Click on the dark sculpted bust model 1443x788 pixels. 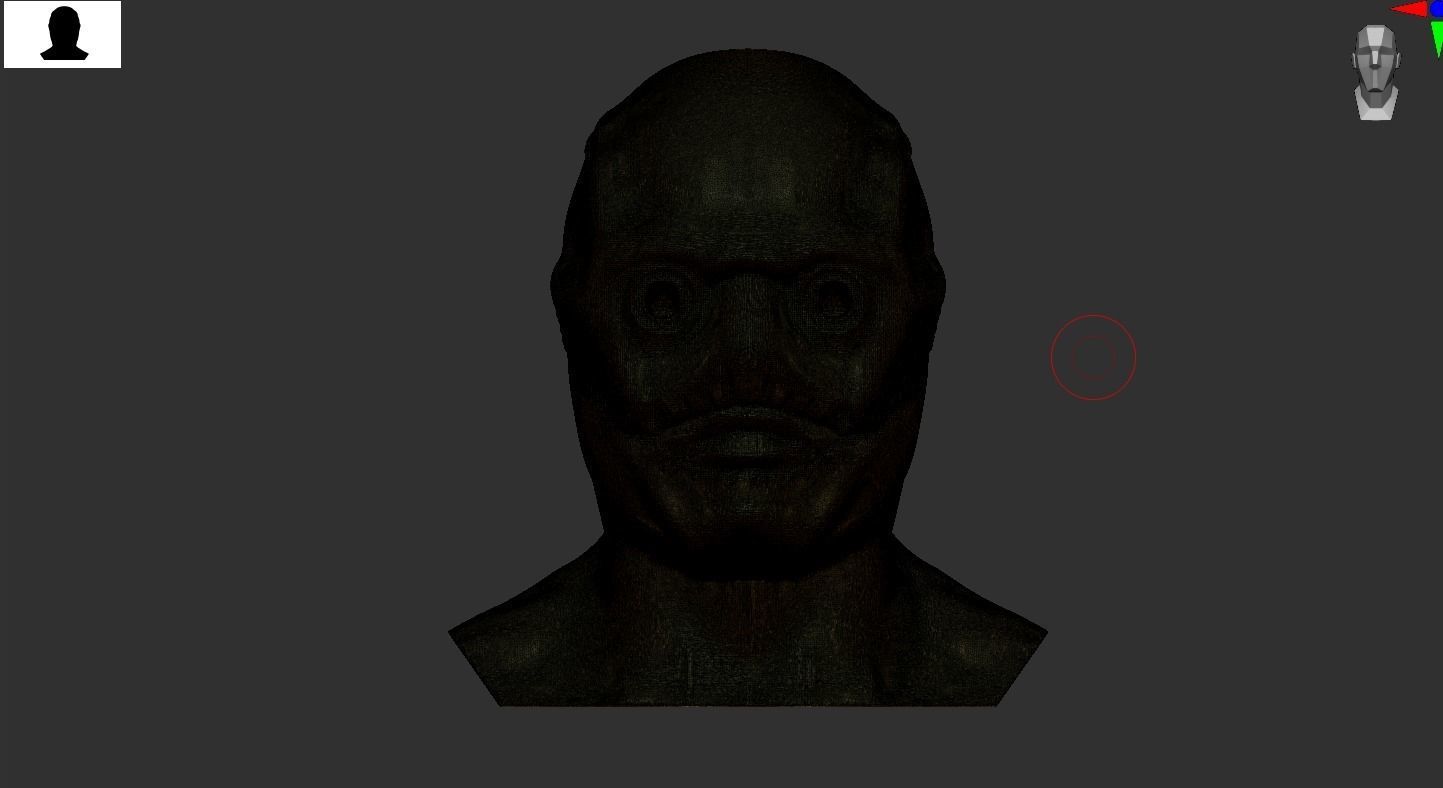(x=747, y=378)
